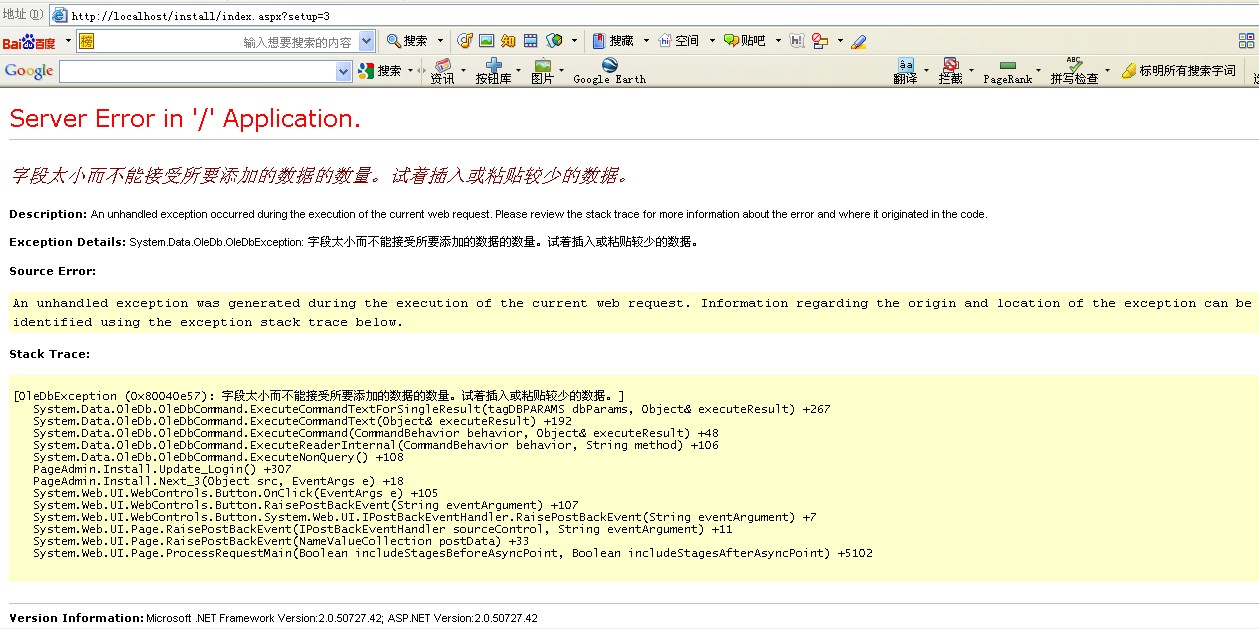Click the Google 翻译 translate icon
Screen dimensions: 1259x629
[905, 71]
